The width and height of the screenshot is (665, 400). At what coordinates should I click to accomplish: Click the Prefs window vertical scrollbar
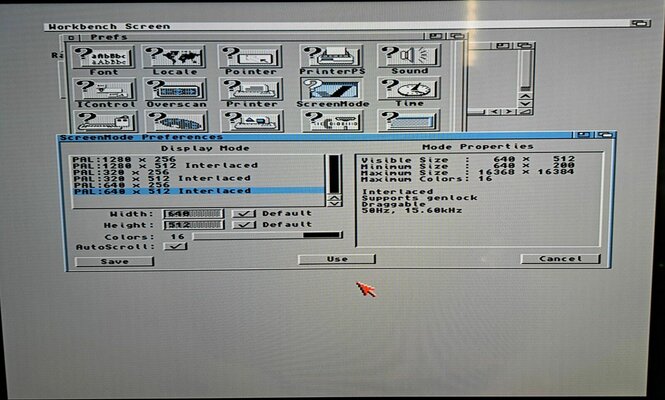coord(460,85)
